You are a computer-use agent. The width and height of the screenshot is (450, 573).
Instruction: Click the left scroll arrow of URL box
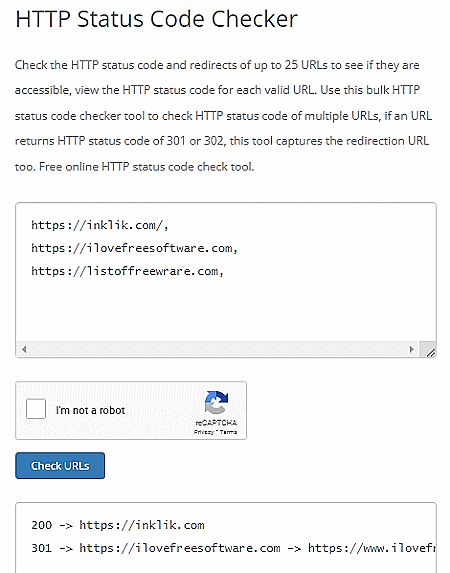(24, 349)
